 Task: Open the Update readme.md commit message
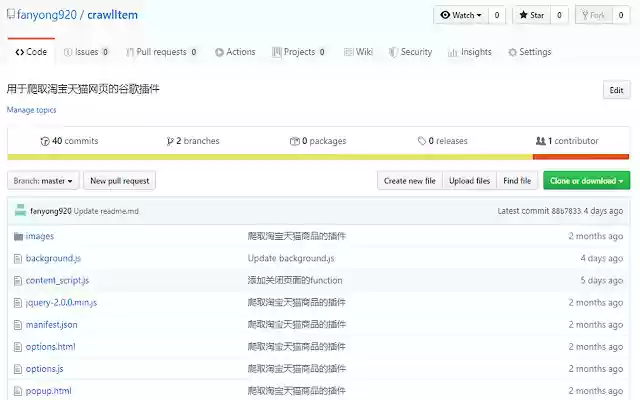click(x=106, y=211)
